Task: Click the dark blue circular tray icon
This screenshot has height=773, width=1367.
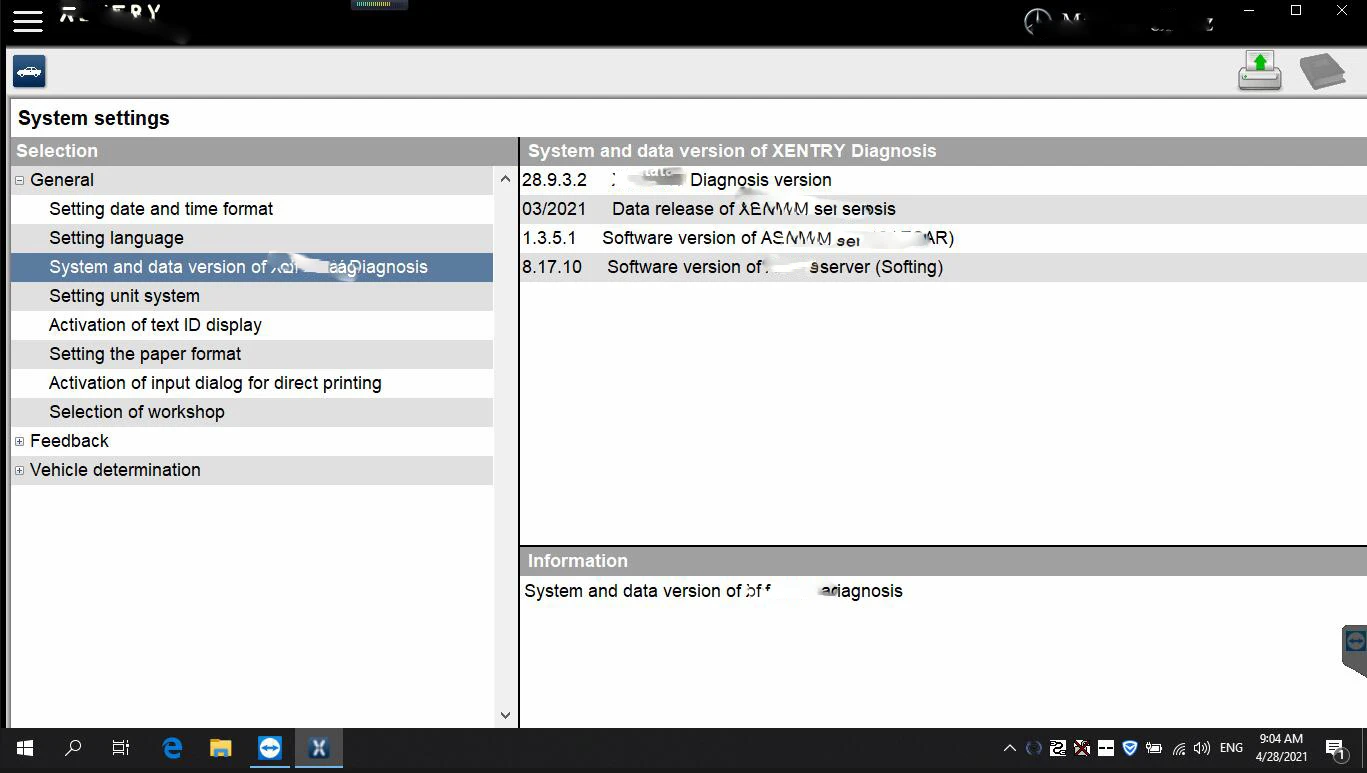Action: 1034,748
